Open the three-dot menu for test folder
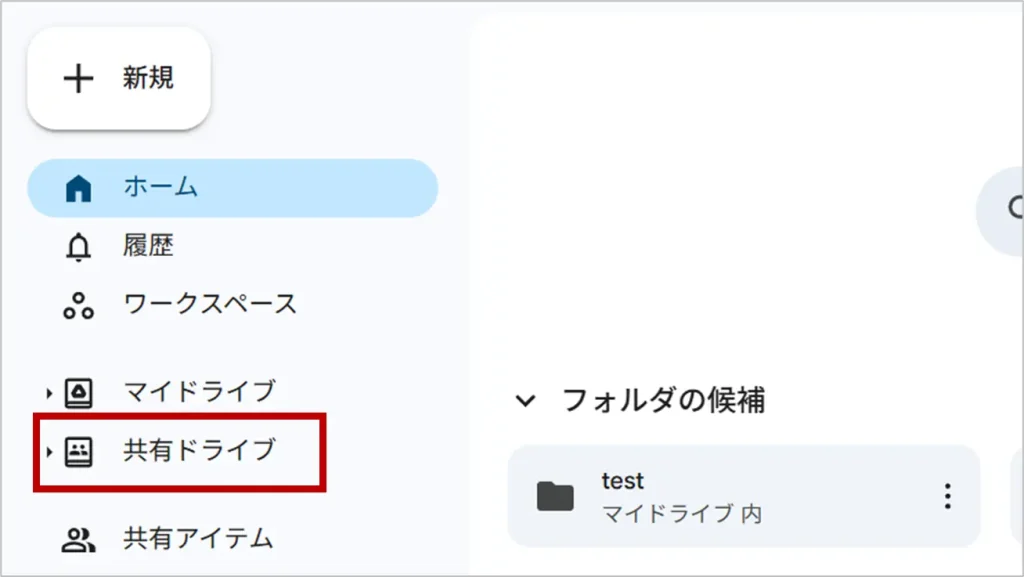The height and width of the screenshot is (577, 1024). [x=946, y=496]
